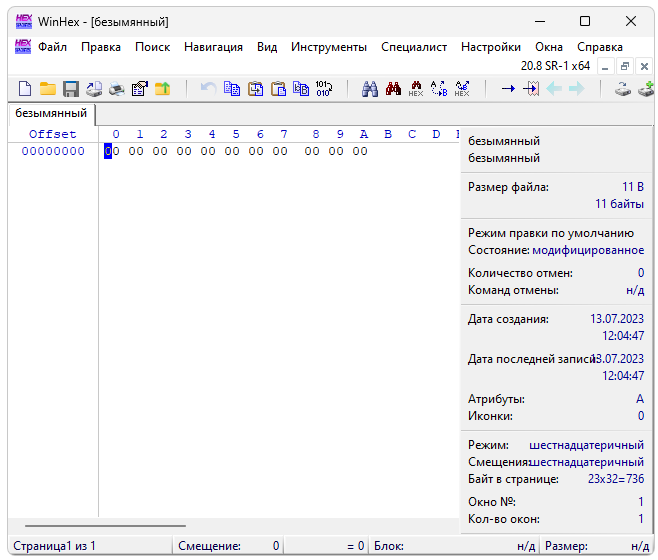The image size is (658, 560).
Task: Maximize the WinHex main window
Action: (x=585, y=21)
